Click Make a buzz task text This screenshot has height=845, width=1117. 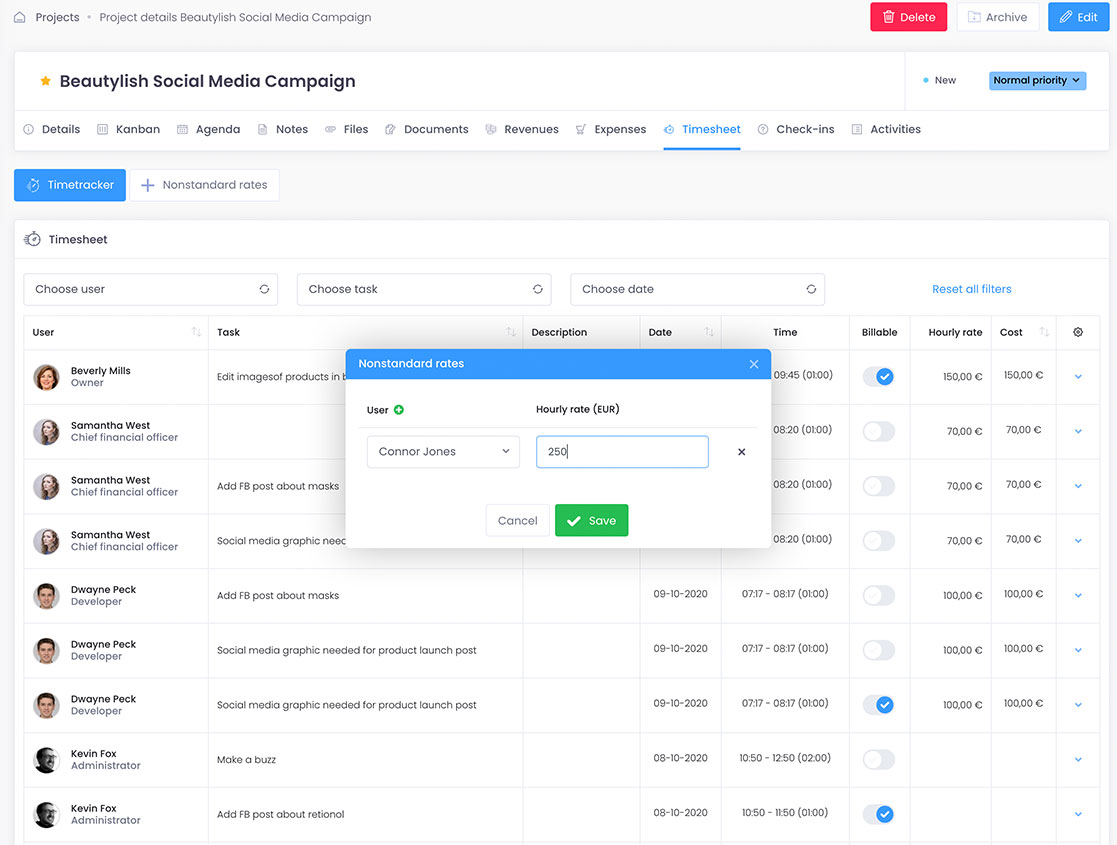point(246,760)
